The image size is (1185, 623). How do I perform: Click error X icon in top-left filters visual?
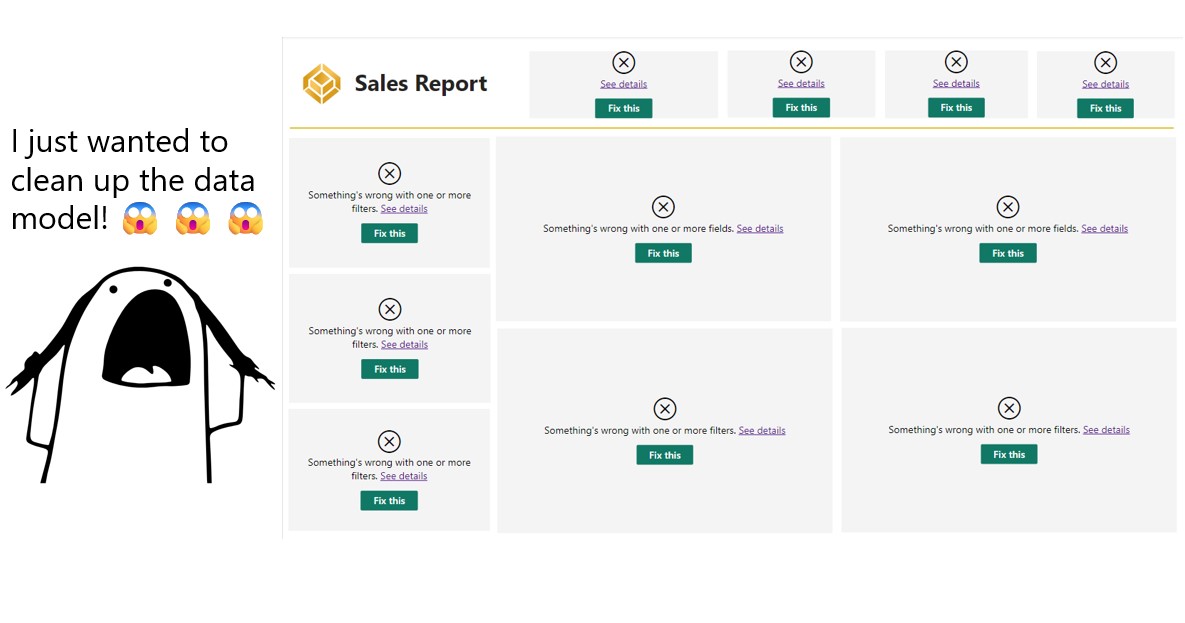tap(389, 173)
